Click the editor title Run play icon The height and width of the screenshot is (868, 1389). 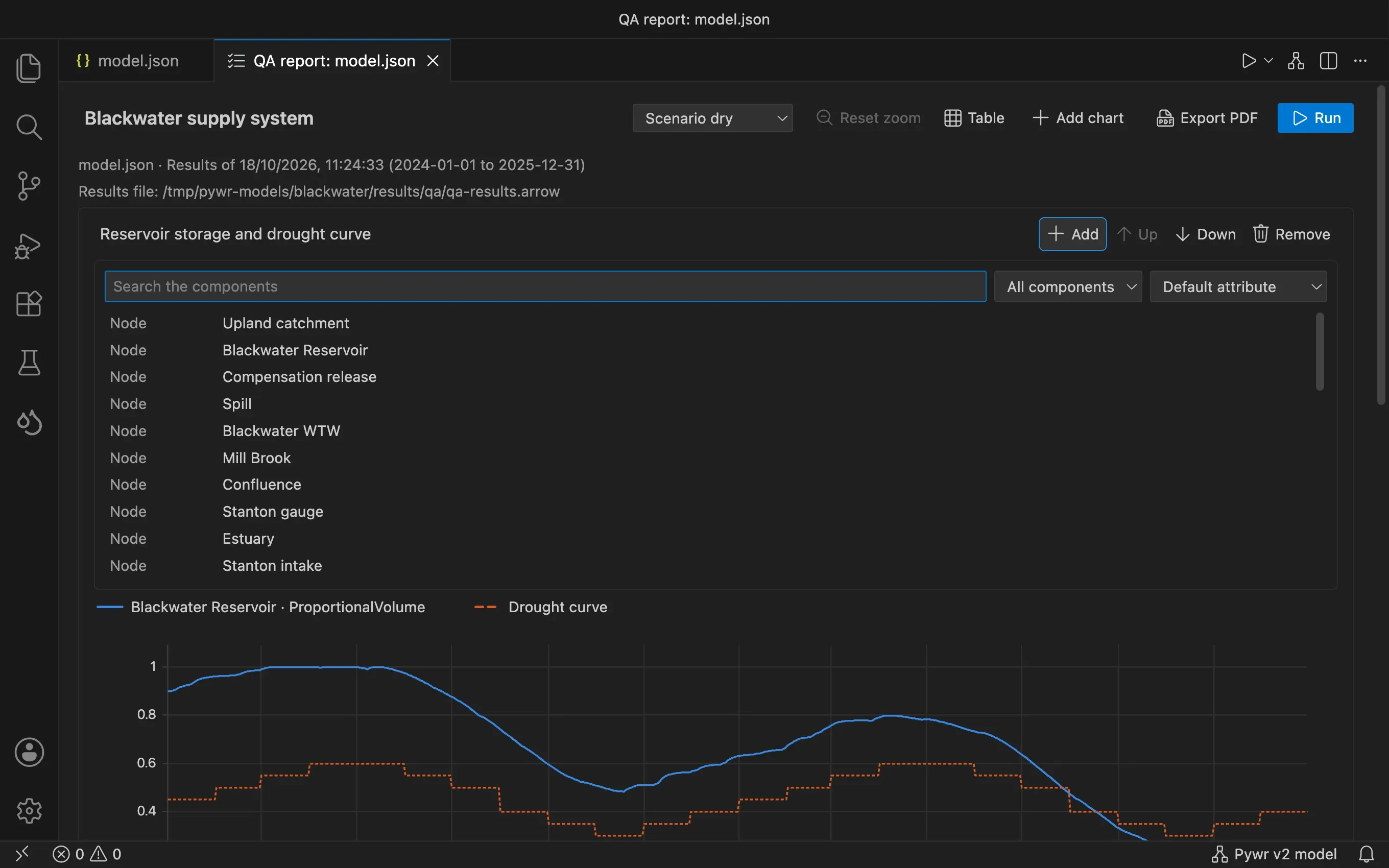click(x=1249, y=61)
